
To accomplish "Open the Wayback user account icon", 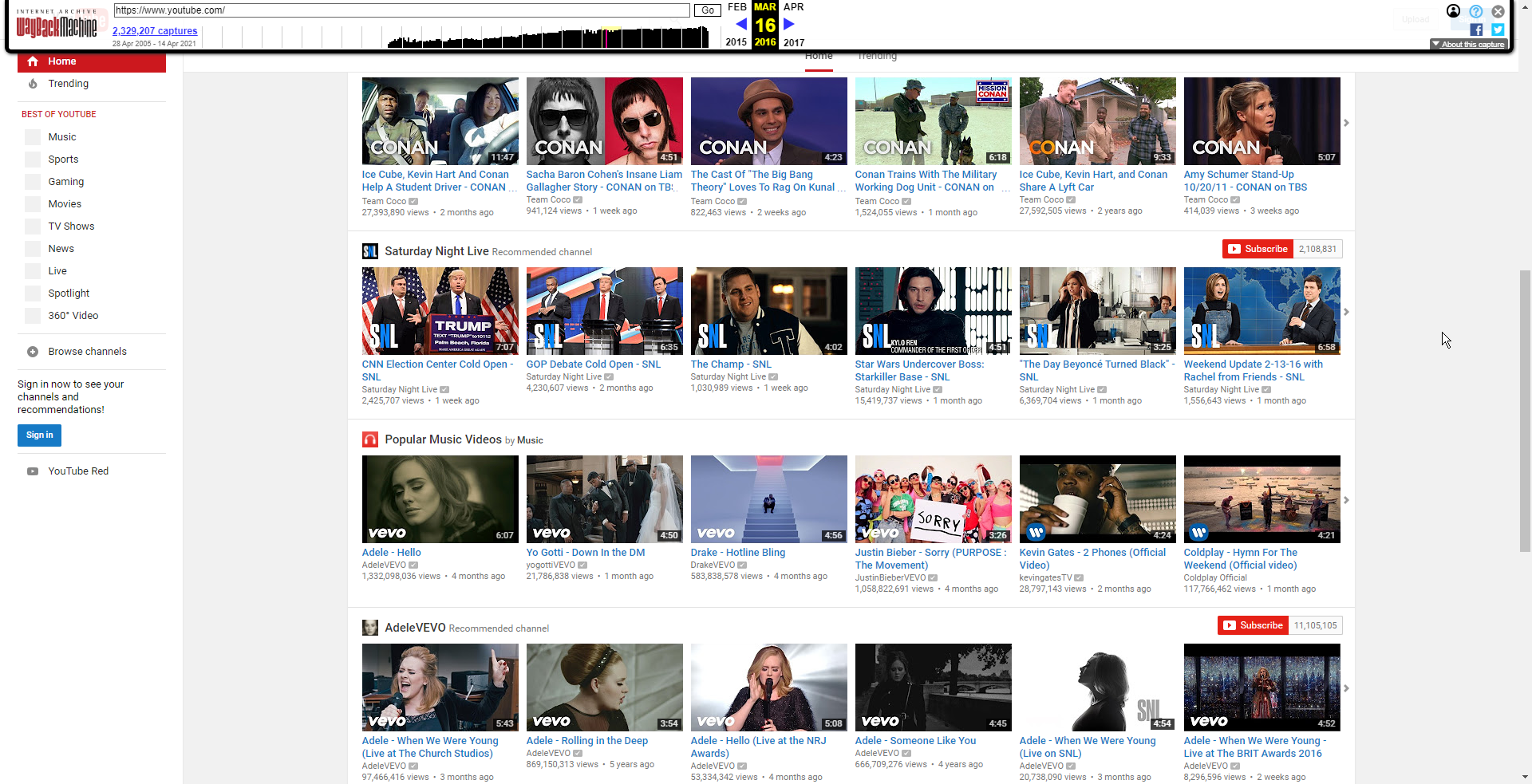I will click(1454, 11).
